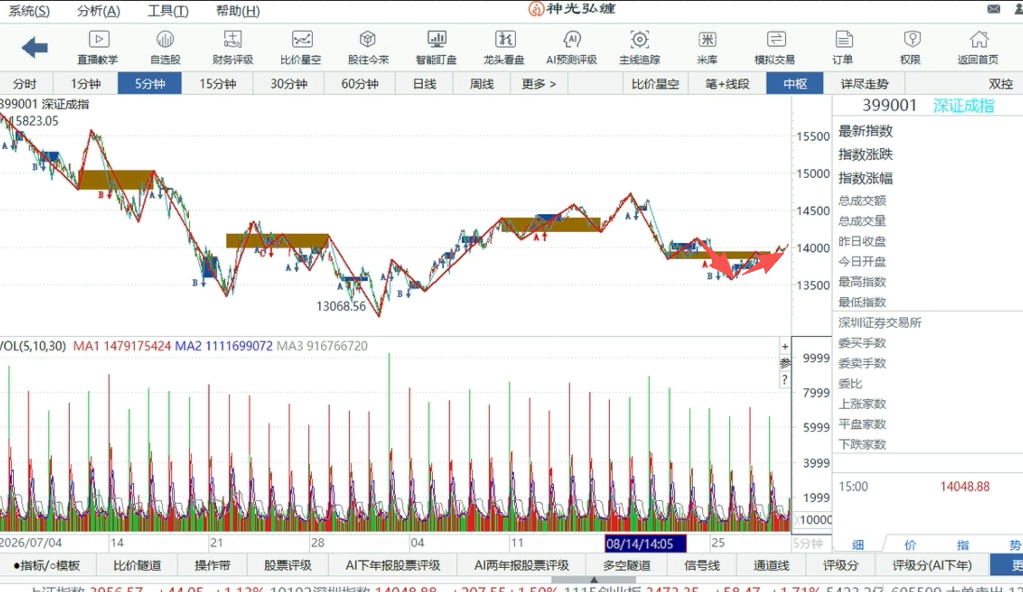Open the 帮助(H) menu

pos(237,11)
